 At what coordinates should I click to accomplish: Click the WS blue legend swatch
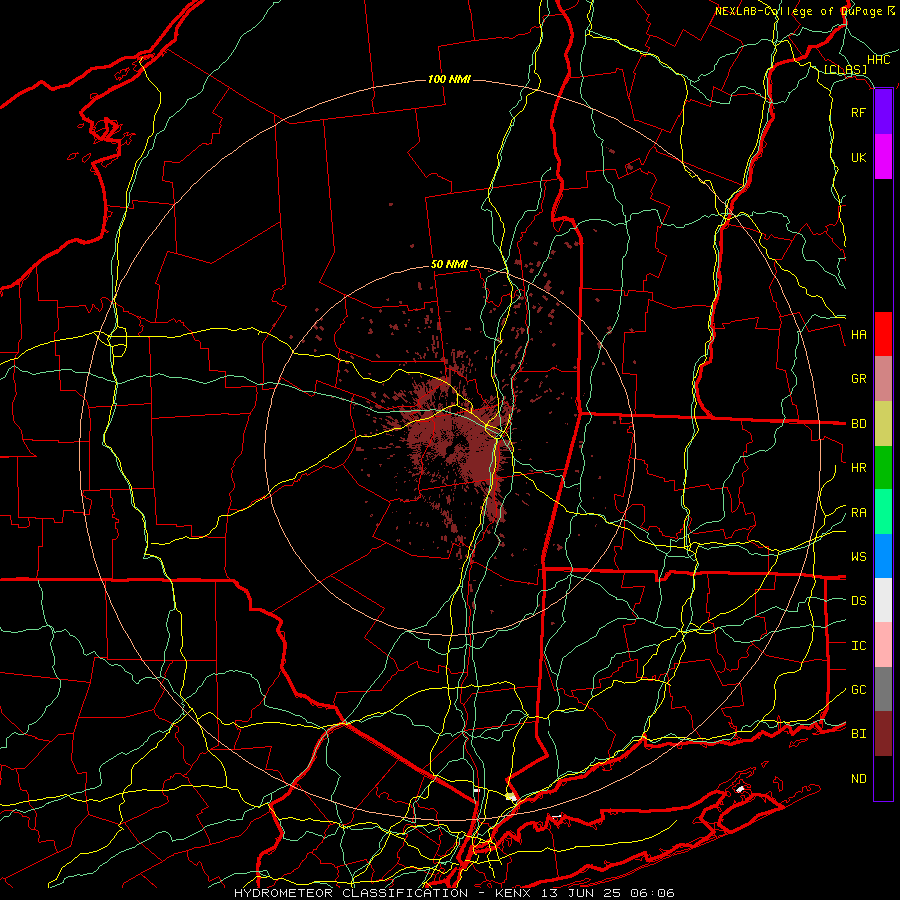(883, 556)
